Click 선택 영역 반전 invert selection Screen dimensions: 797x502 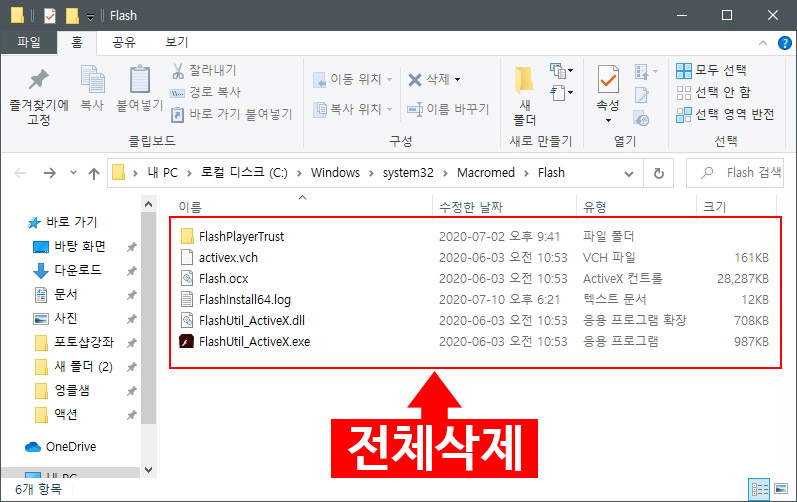tap(725, 114)
